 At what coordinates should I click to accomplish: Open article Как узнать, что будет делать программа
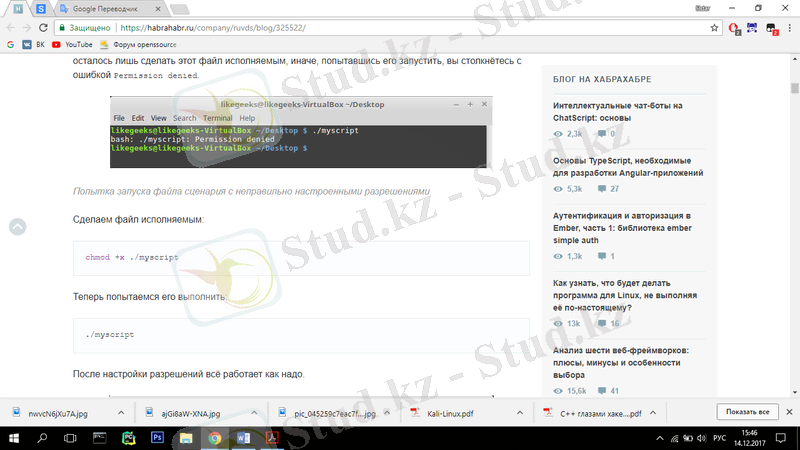[625, 295]
